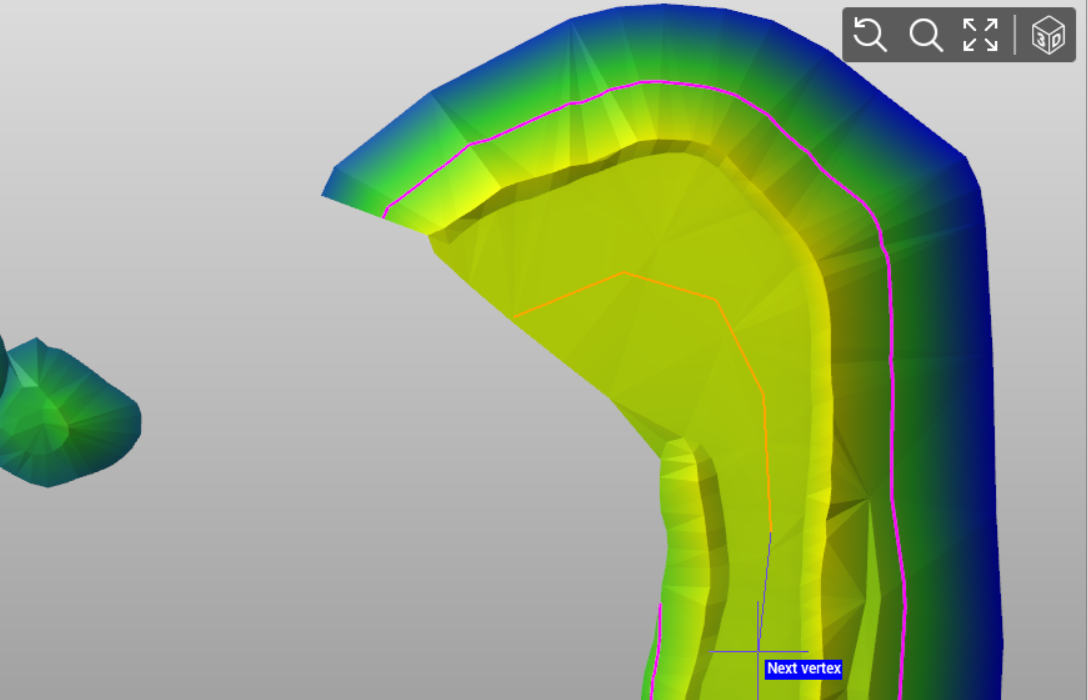
Task: Select the small teal mesh object on left
Action: (x=70, y=415)
